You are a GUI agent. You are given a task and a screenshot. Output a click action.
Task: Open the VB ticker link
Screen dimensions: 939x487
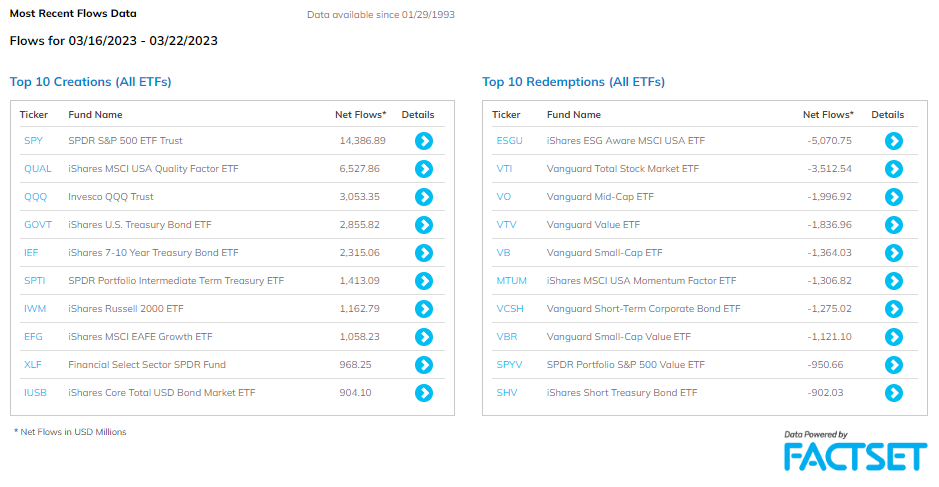point(503,253)
